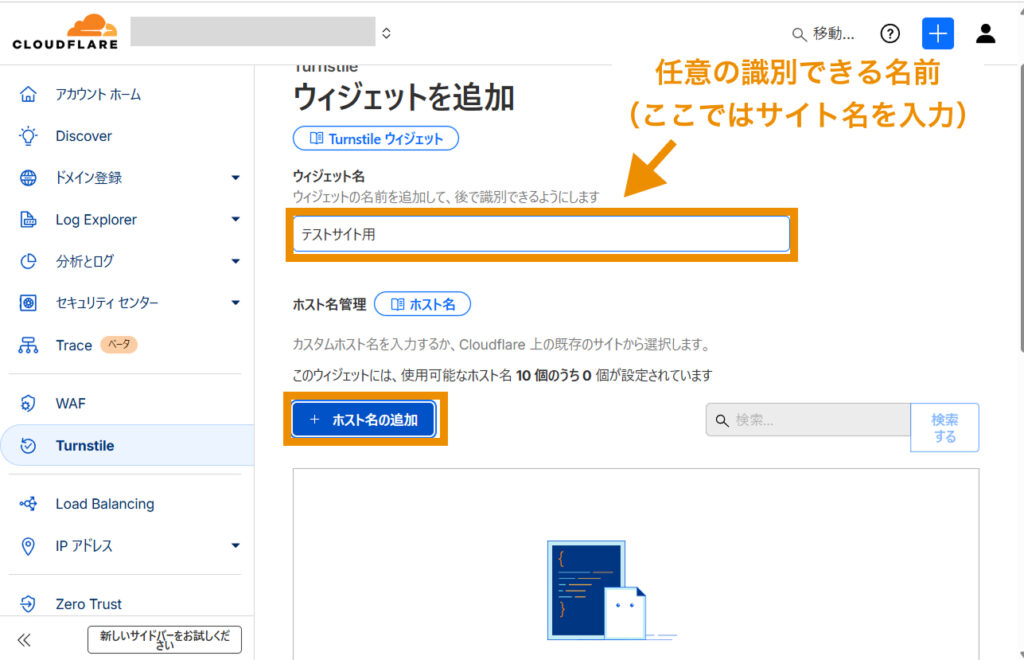Click the blue plus add button
This screenshot has height=660, width=1024.
pyautogui.click(x=937, y=34)
